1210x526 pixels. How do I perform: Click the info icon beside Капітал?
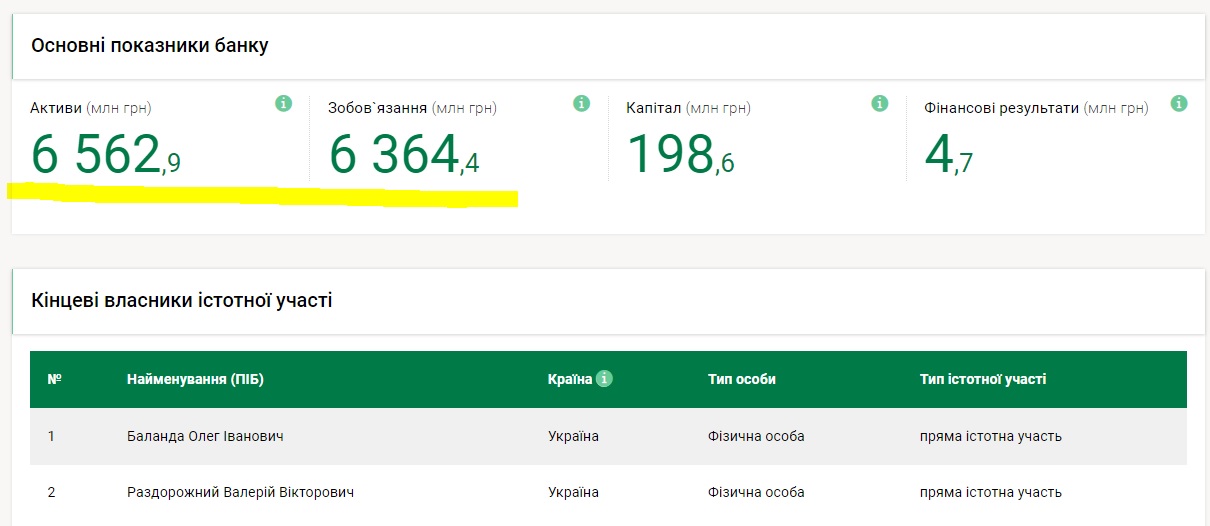click(x=880, y=103)
